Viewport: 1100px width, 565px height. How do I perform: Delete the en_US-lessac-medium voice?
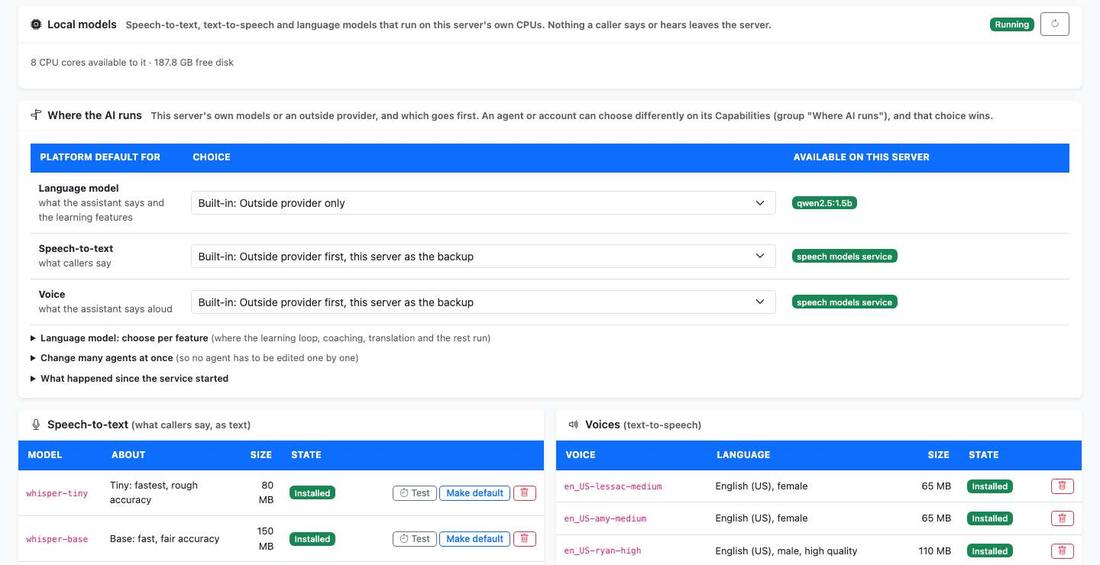pos(1062,486)
